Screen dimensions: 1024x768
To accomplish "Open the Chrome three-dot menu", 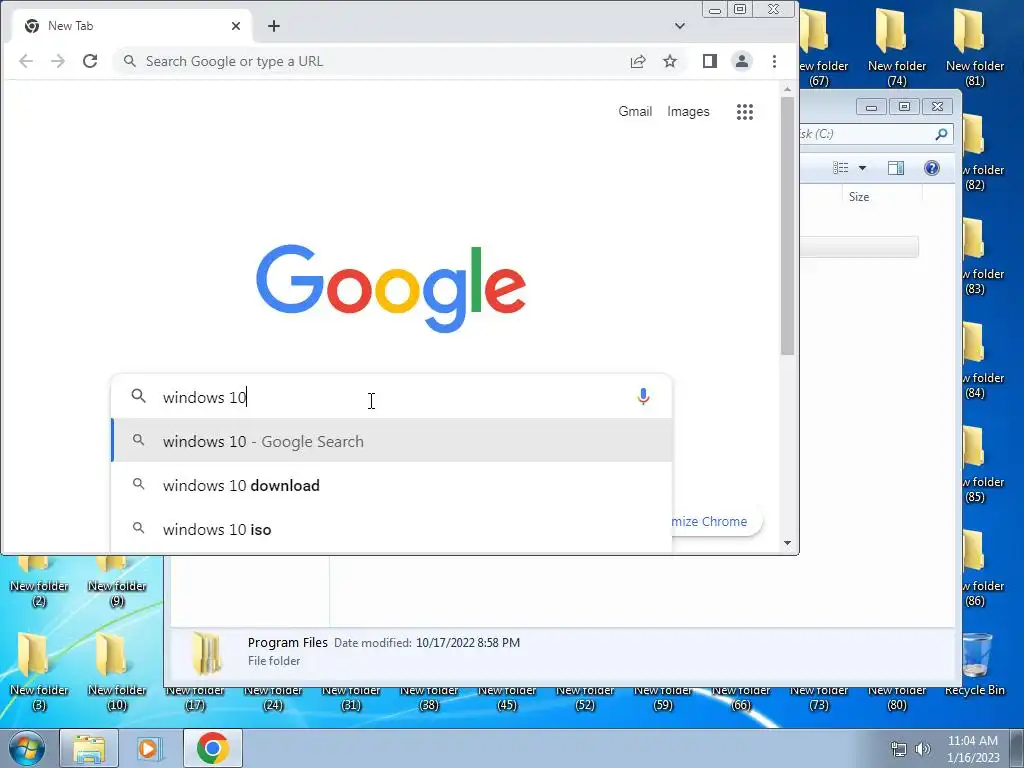I will coord(775,61).
